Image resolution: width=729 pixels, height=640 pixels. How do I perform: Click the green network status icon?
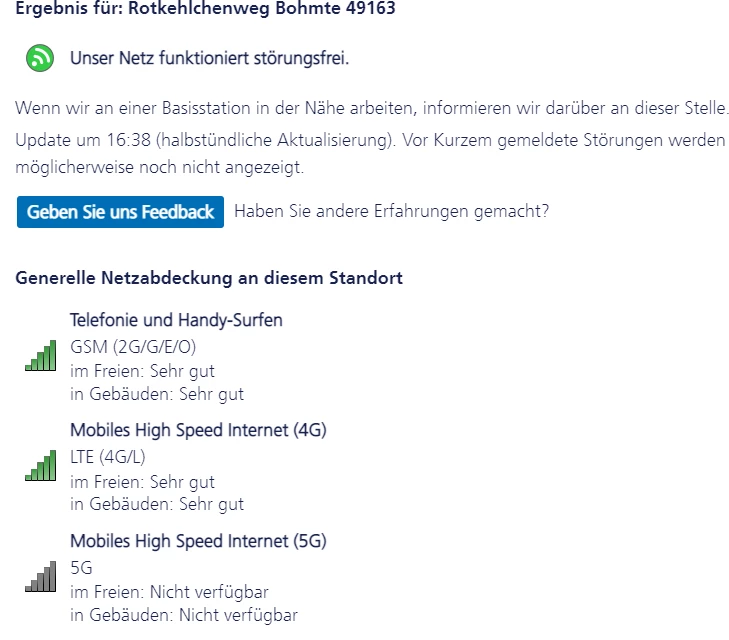tap(41, 59)
